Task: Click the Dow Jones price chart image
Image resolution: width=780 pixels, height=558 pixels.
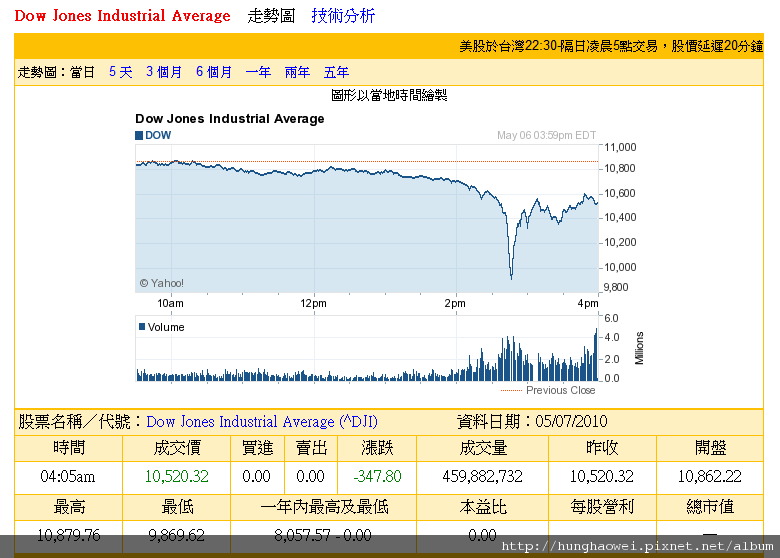Action: [367, 219]
